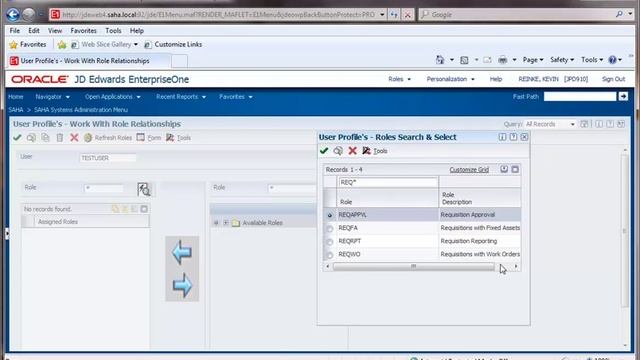Open the Tools menu in menu bar
This screenshot has width=640, height=360.
(113, 31)
